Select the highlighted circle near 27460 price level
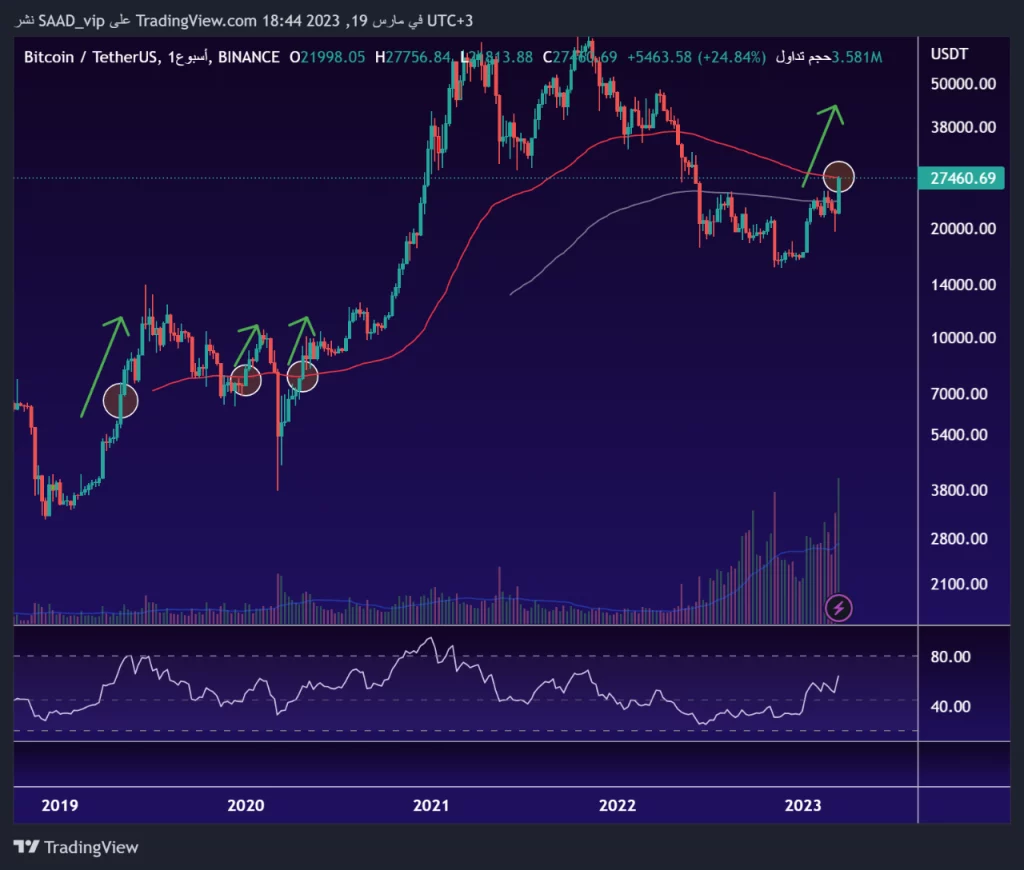1024x870 pixels. coord(840,177)
